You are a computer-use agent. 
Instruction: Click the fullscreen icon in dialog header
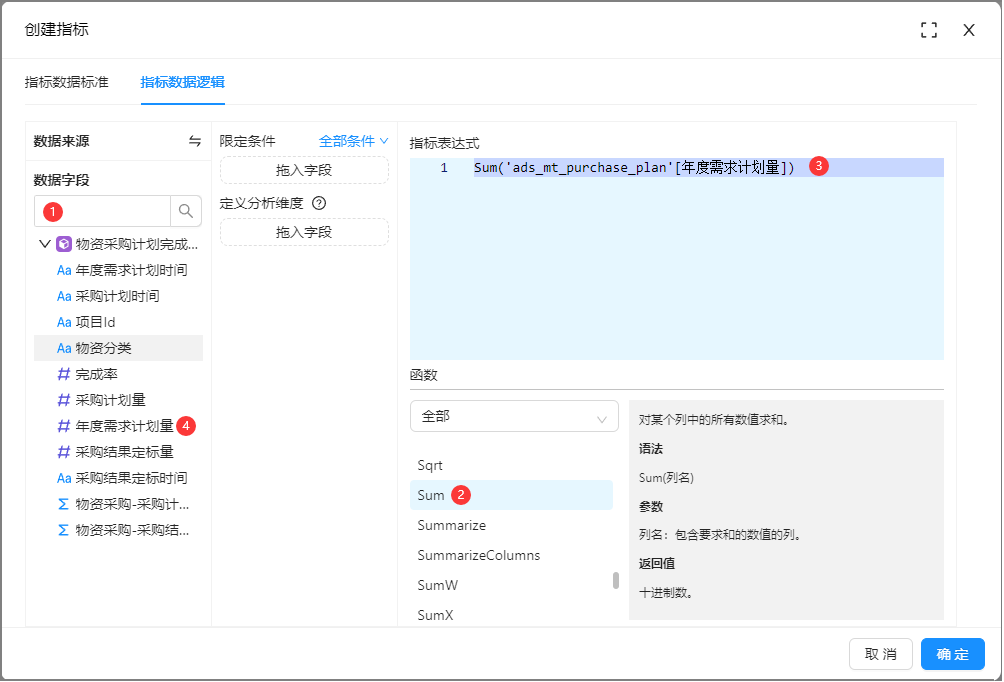[929, 30]
